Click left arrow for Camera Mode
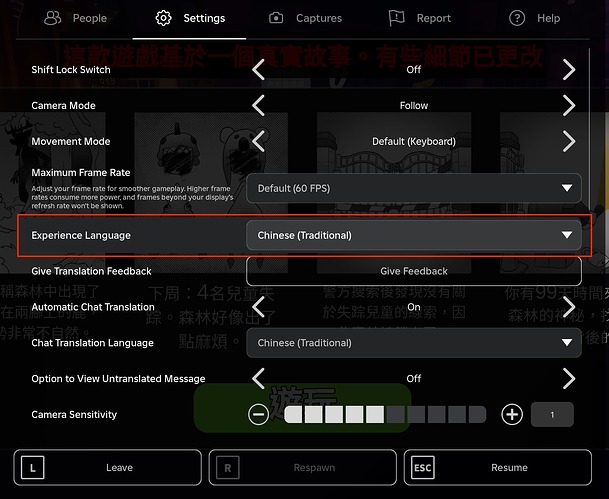 coord(259,105)
